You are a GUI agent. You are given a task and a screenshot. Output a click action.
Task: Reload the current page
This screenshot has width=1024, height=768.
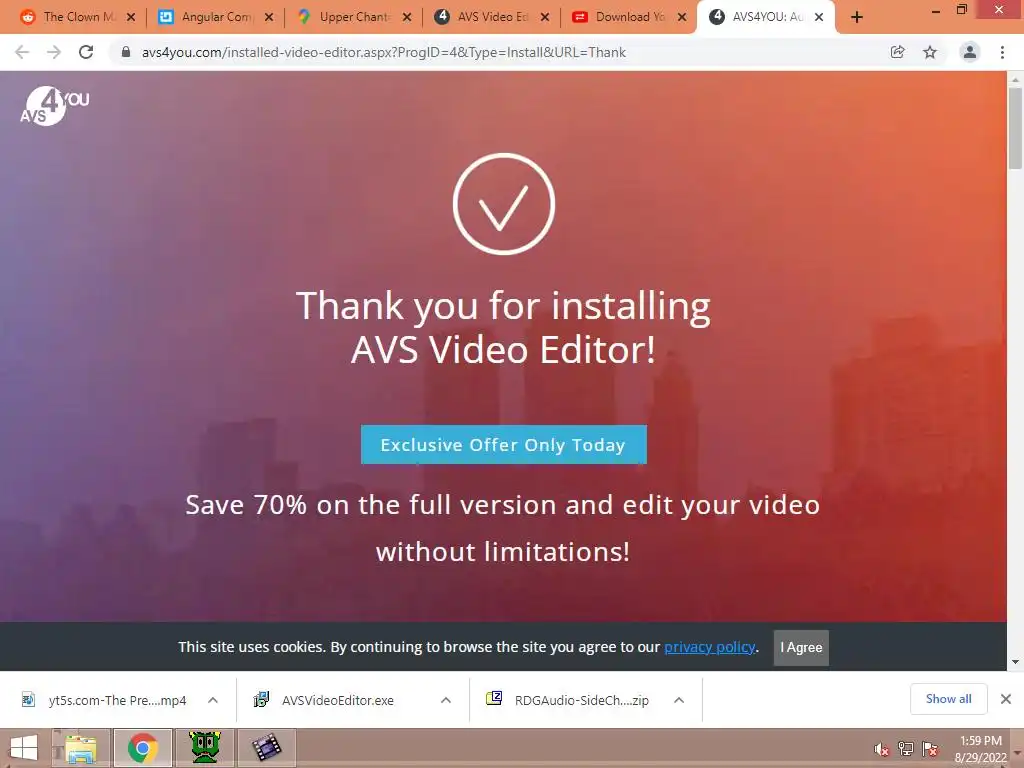(x=86, y=52)
